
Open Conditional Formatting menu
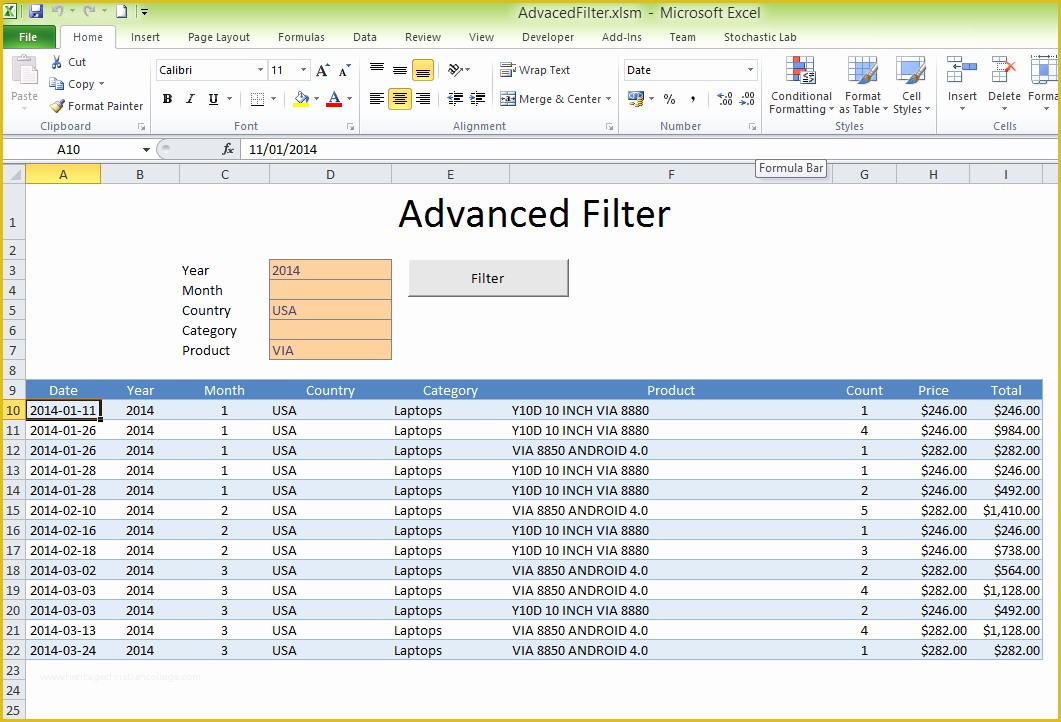pos(801,85)
